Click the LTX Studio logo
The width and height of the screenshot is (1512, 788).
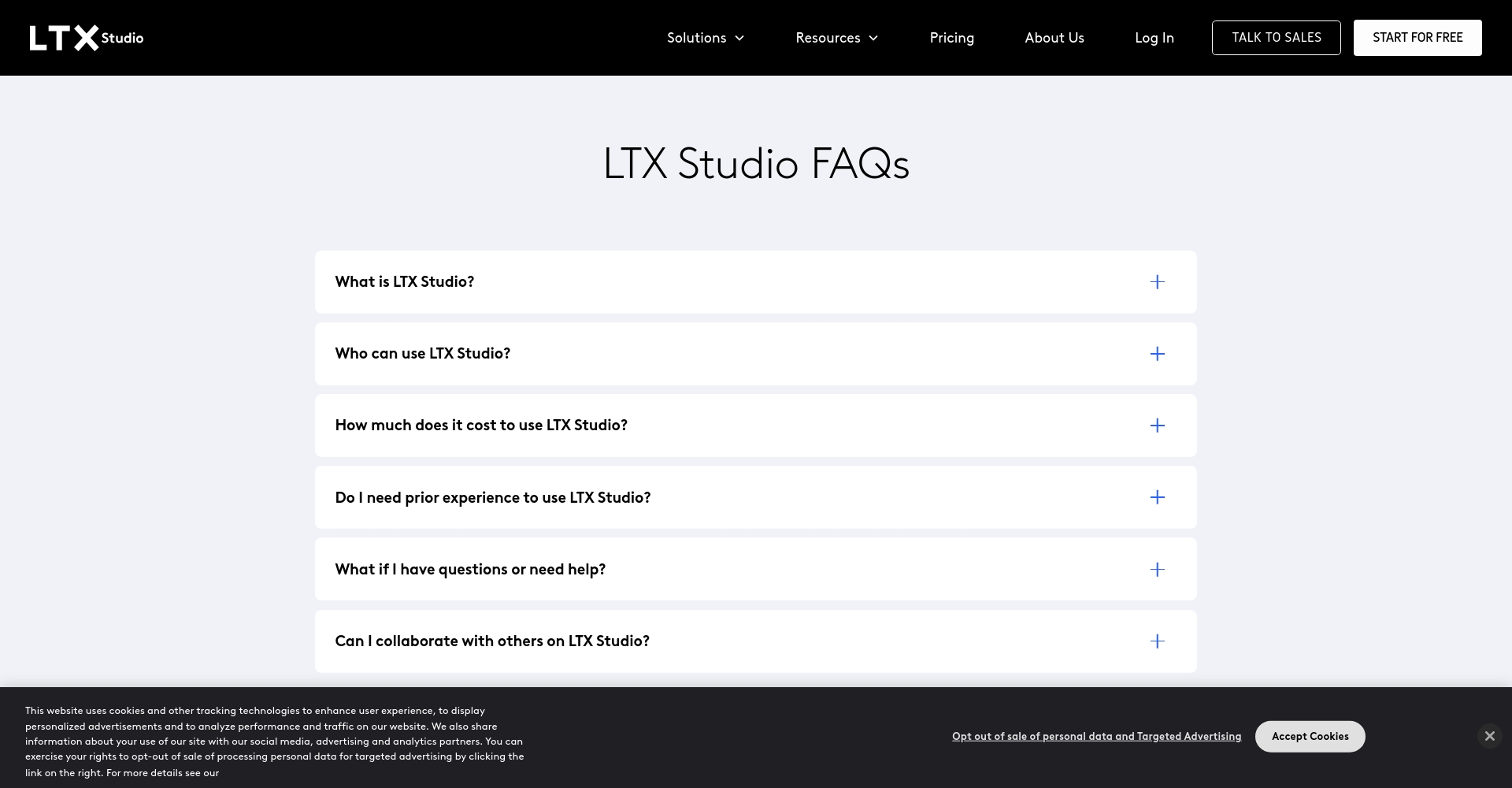pyautogui.click(x=87, y=38)
